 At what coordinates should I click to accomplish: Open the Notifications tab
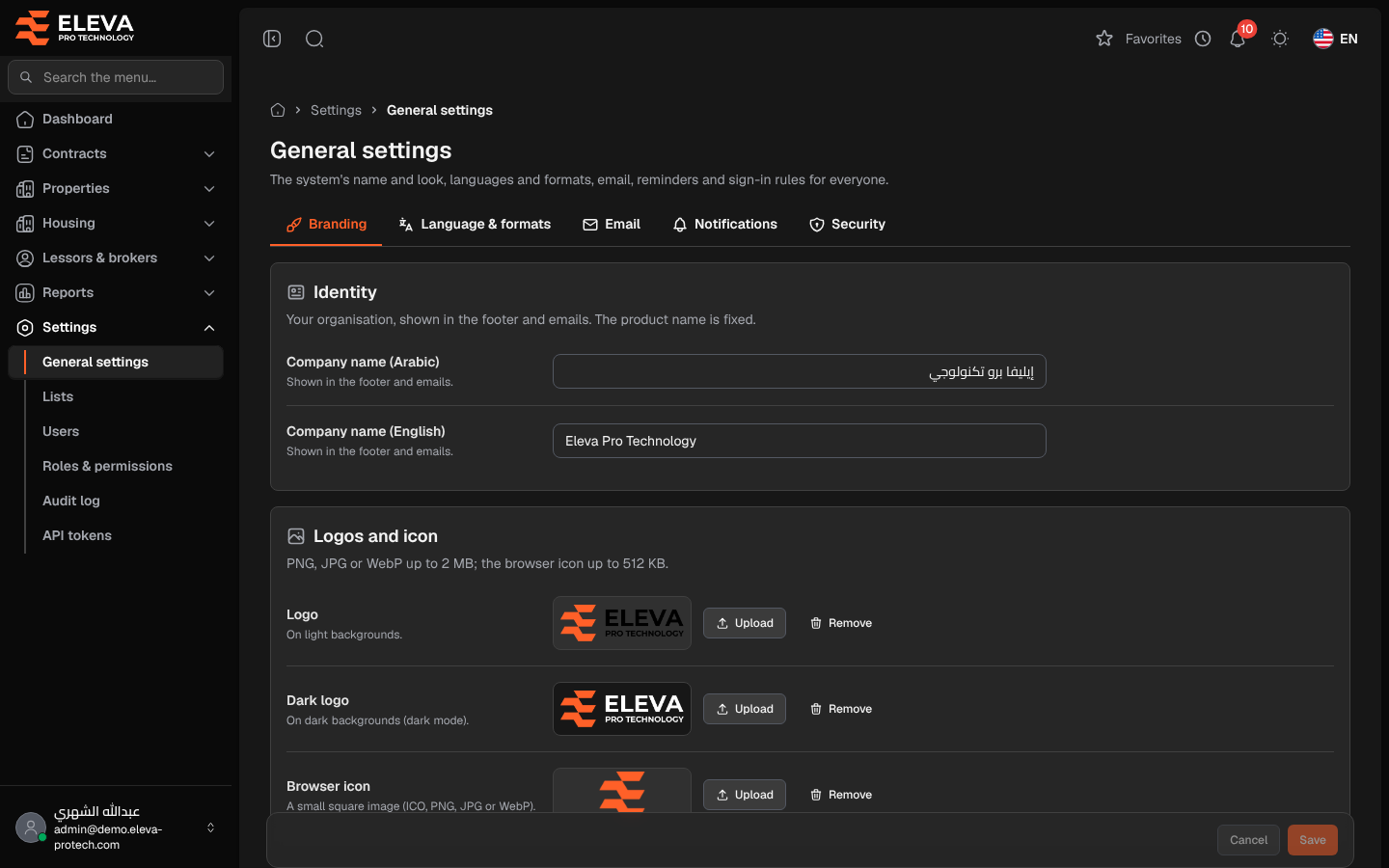[724, 224]
